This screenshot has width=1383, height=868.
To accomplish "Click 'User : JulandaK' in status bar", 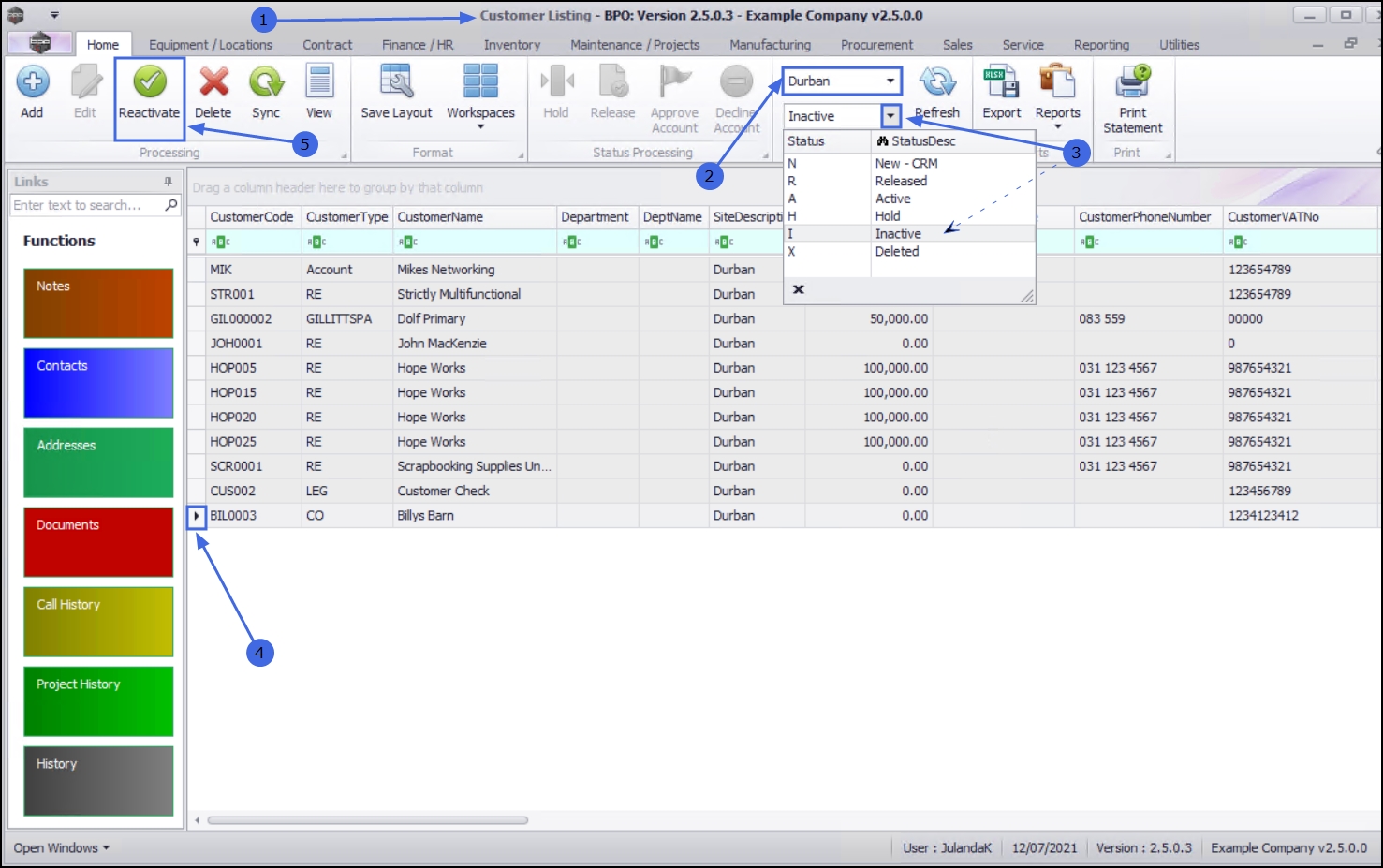I will (947, 848).
